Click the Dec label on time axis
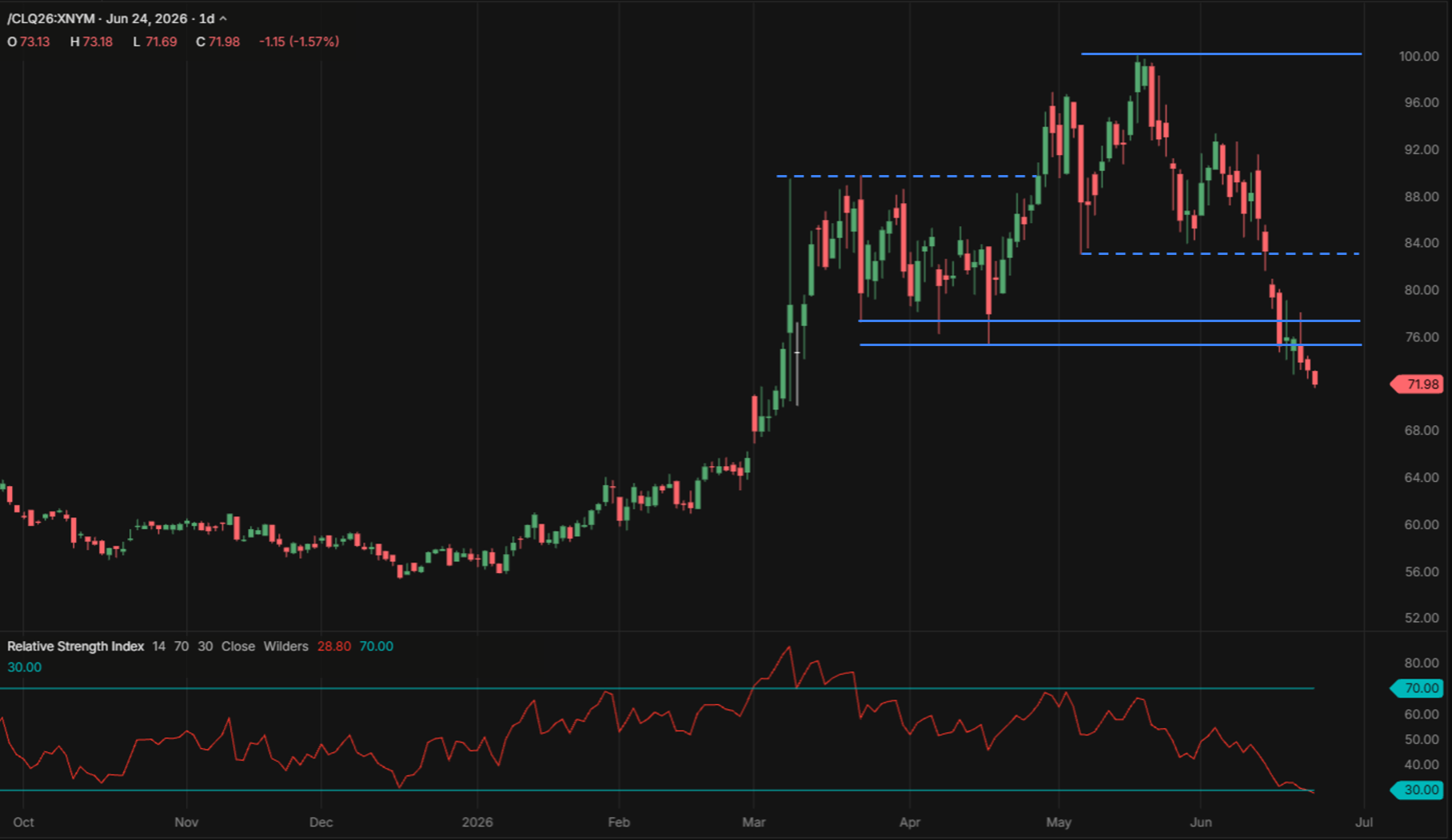Screen dimensions: 1452x840 (321, 822)
